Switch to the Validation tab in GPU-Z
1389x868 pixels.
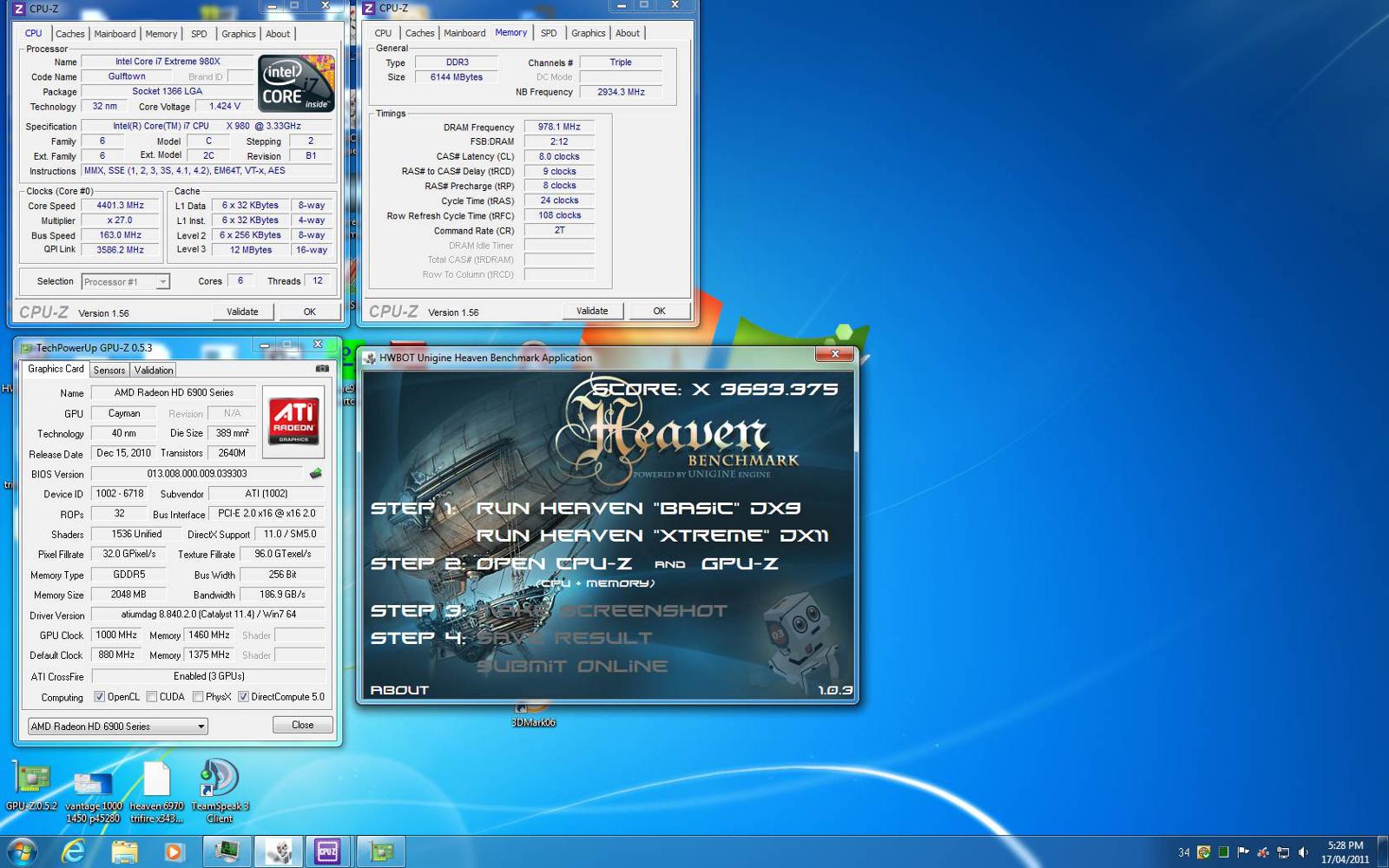click(x=154, y=370)
